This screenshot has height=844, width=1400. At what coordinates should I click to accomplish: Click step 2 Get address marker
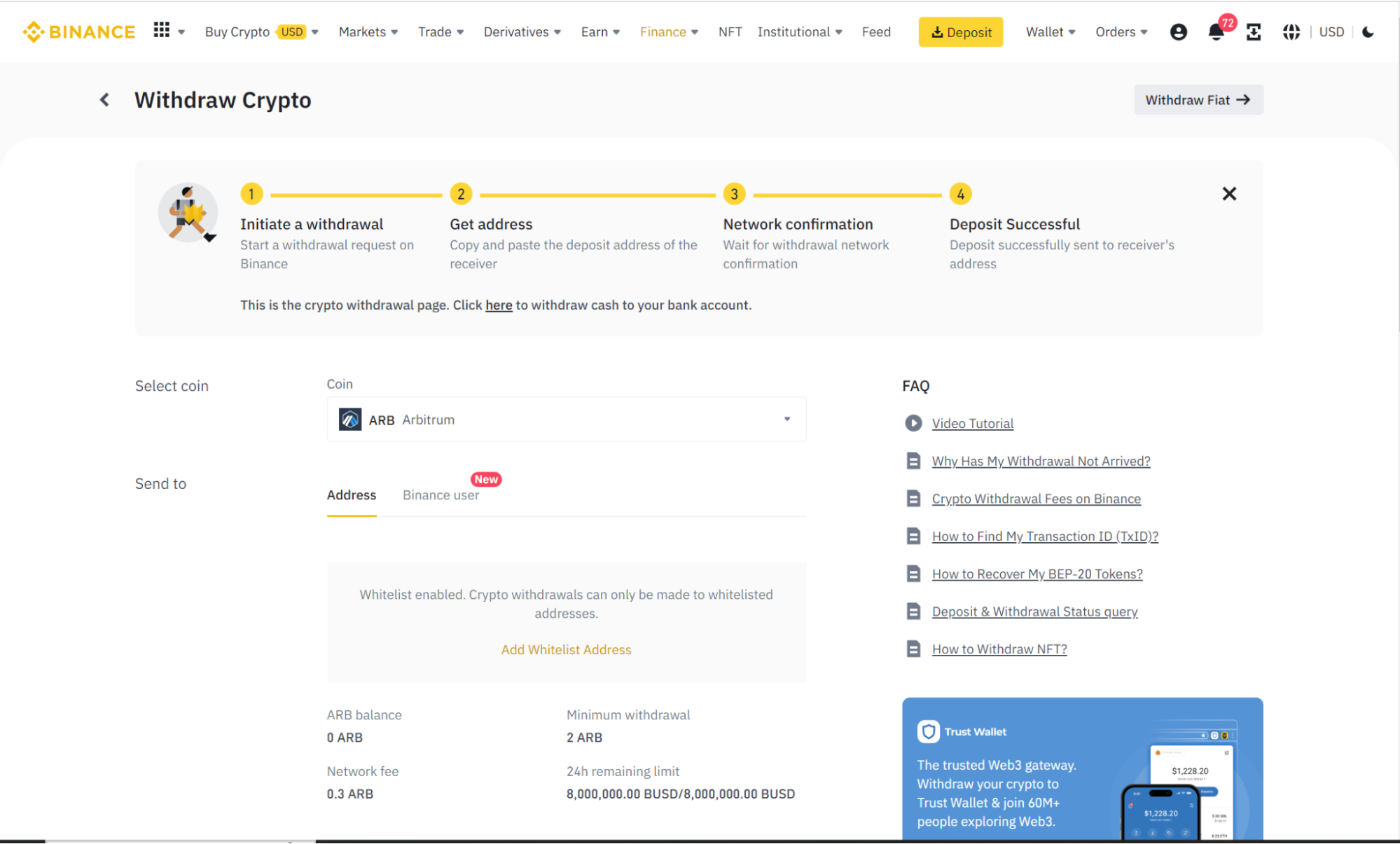tap(461, 194)
